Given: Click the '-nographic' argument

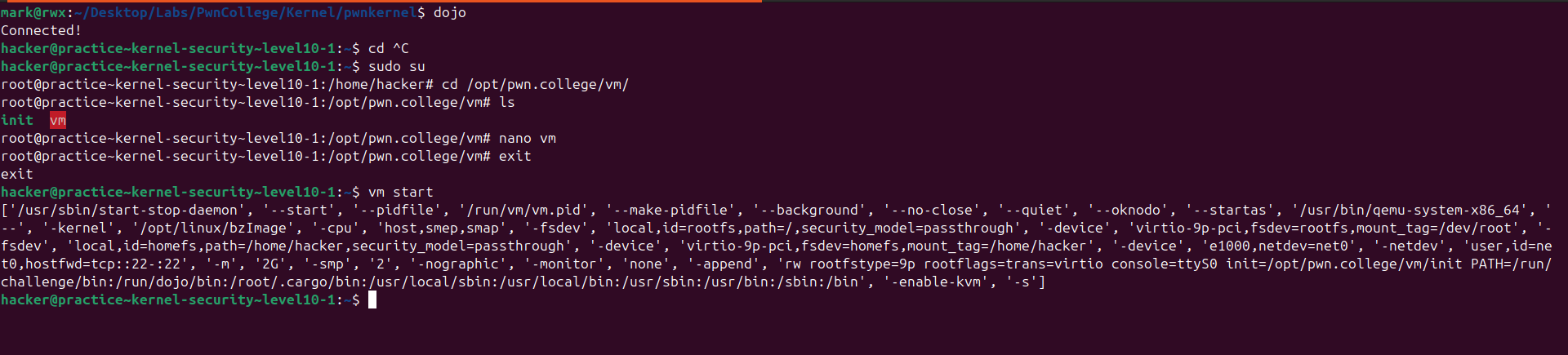Looking at the screenshot, I should pos(462,264).
